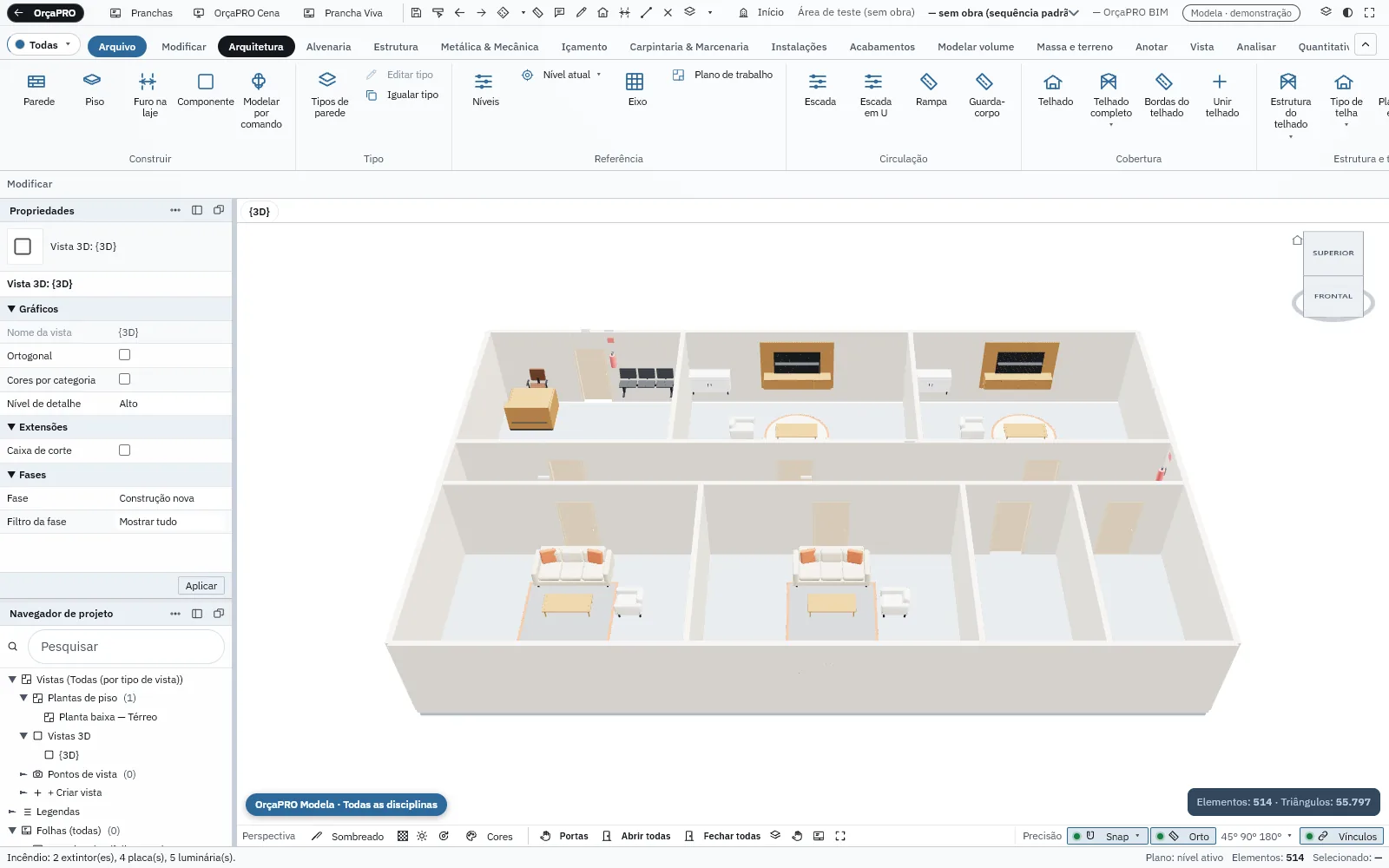Image resolution: width=1389 pixels, height=868 pixels.
Task: Choose the Piso floor tool
Action: tap(94, 89)
